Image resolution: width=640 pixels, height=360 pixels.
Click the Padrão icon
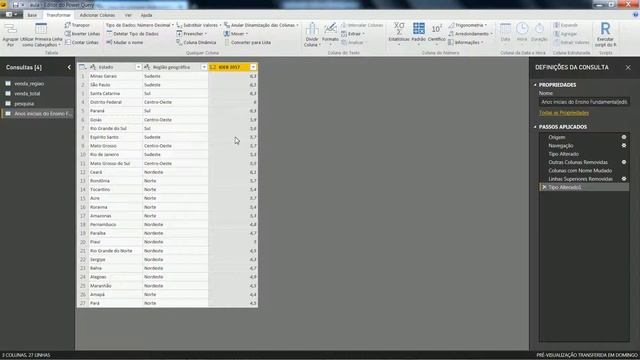pos(418,29)
